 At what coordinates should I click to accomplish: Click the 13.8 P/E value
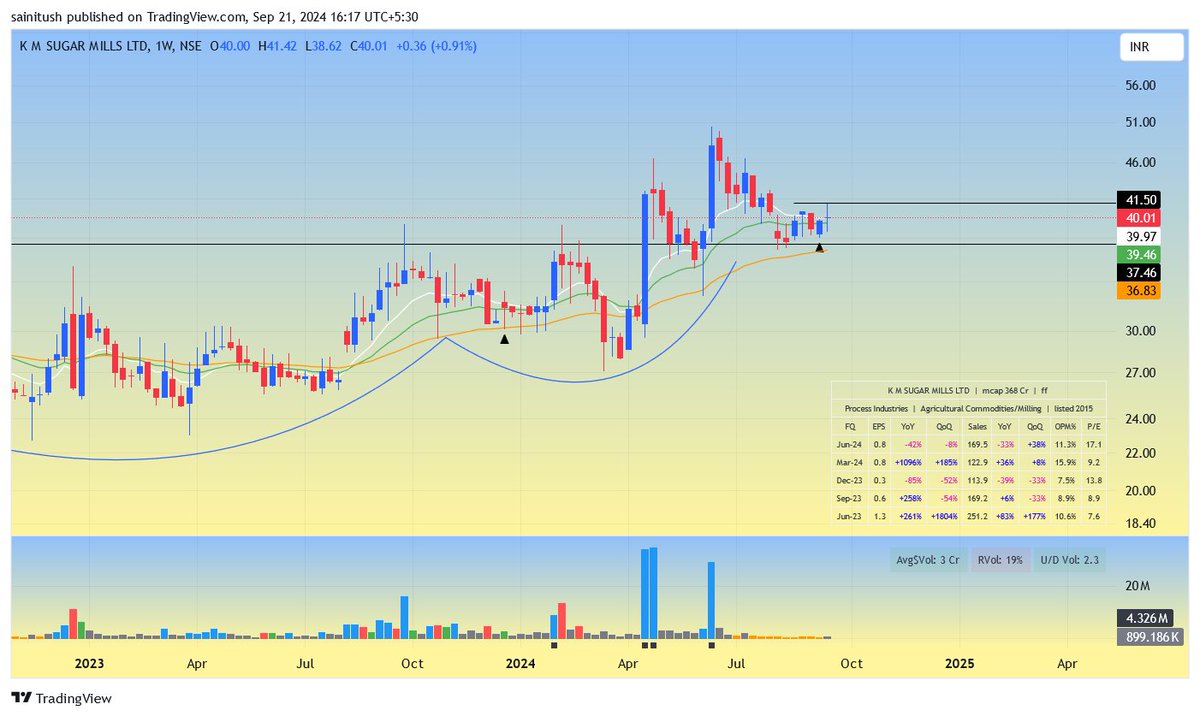[x=1094, y=480]
